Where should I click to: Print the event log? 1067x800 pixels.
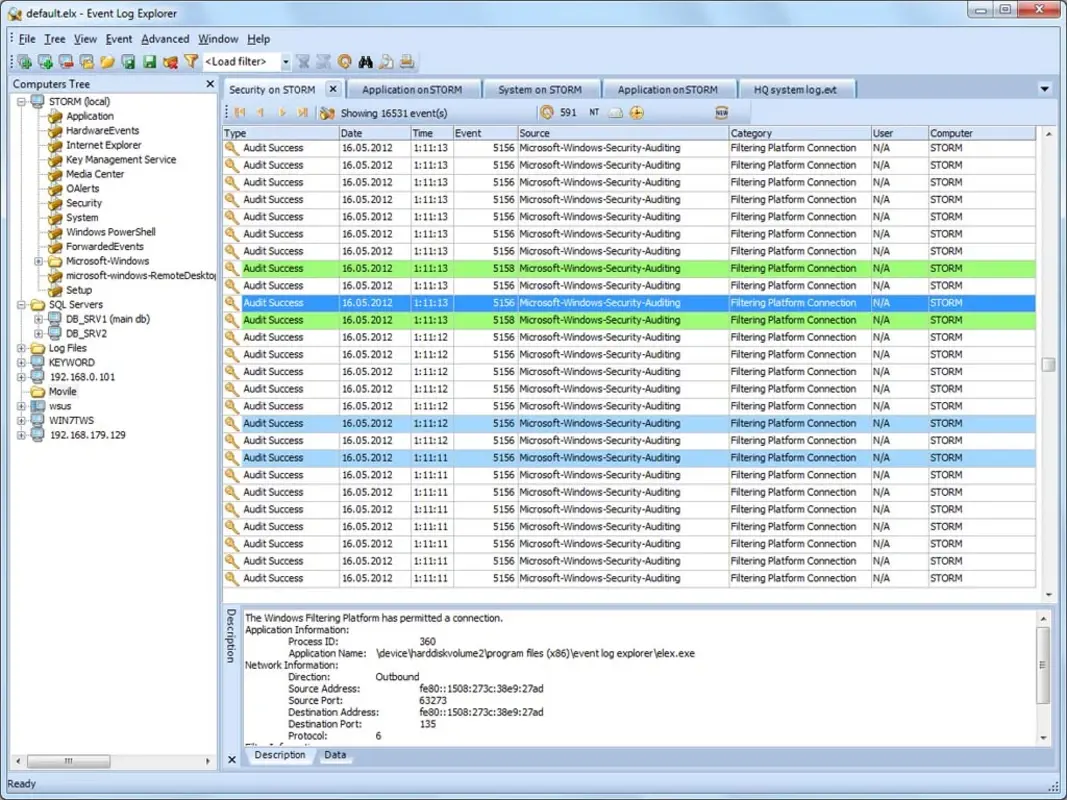pyautogui.click(x=409, y=61)
